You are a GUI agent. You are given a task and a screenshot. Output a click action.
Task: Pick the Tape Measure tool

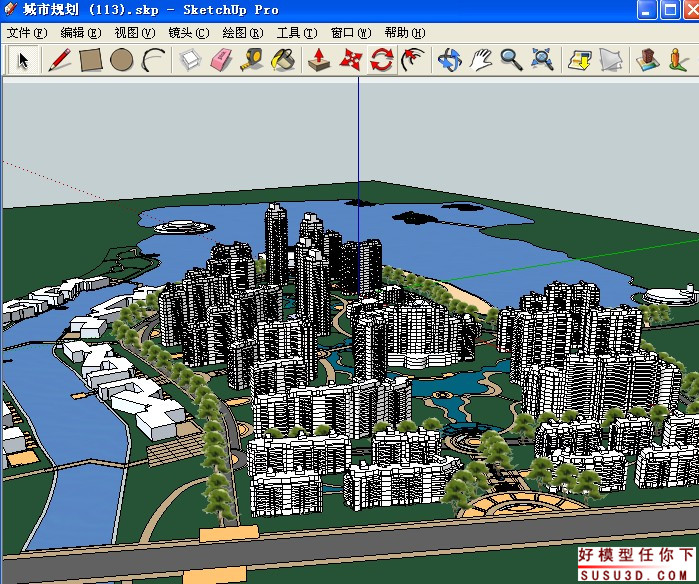click(252, 60)
